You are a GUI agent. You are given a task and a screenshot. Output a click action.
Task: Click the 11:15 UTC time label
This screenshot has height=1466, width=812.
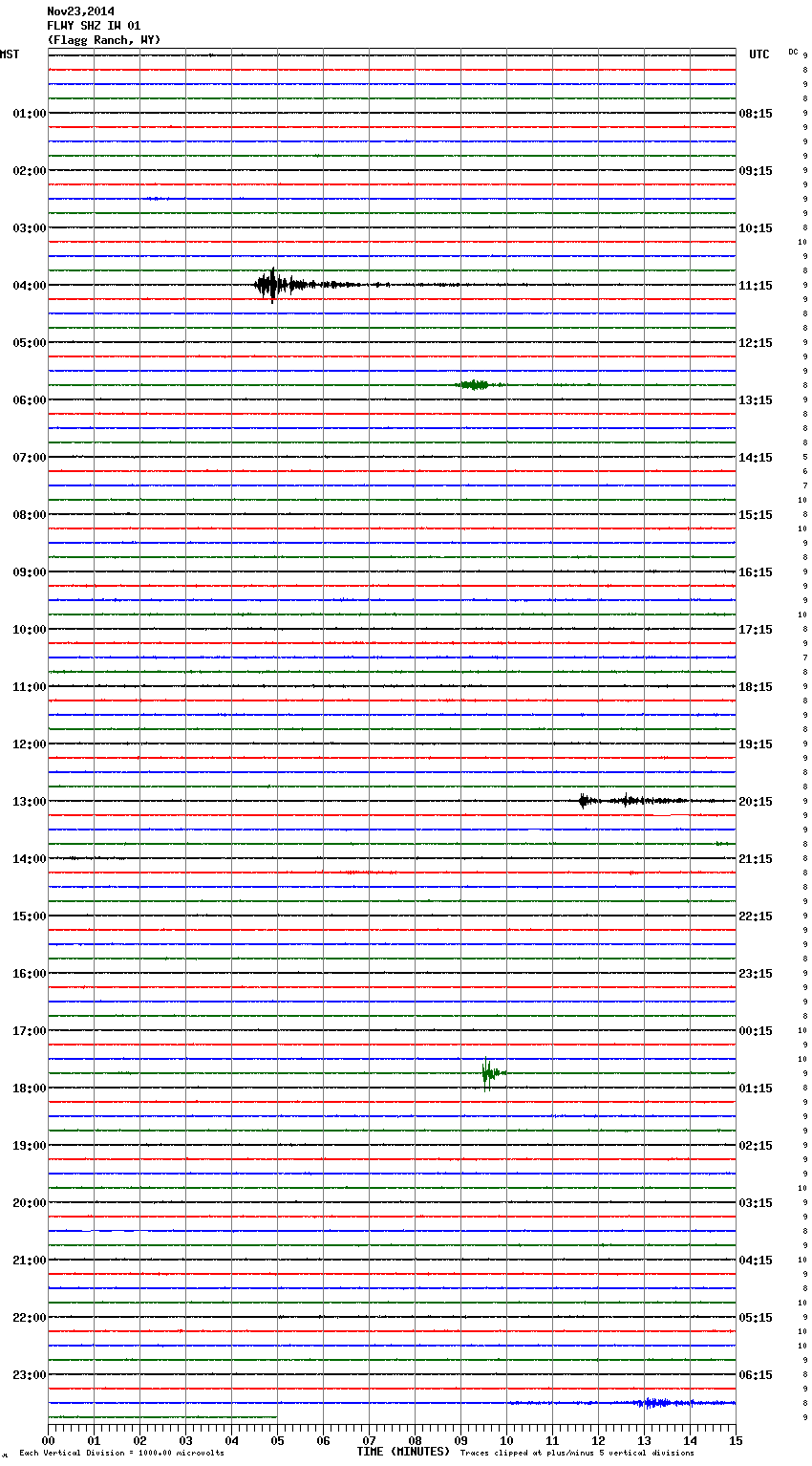(756, 286)
